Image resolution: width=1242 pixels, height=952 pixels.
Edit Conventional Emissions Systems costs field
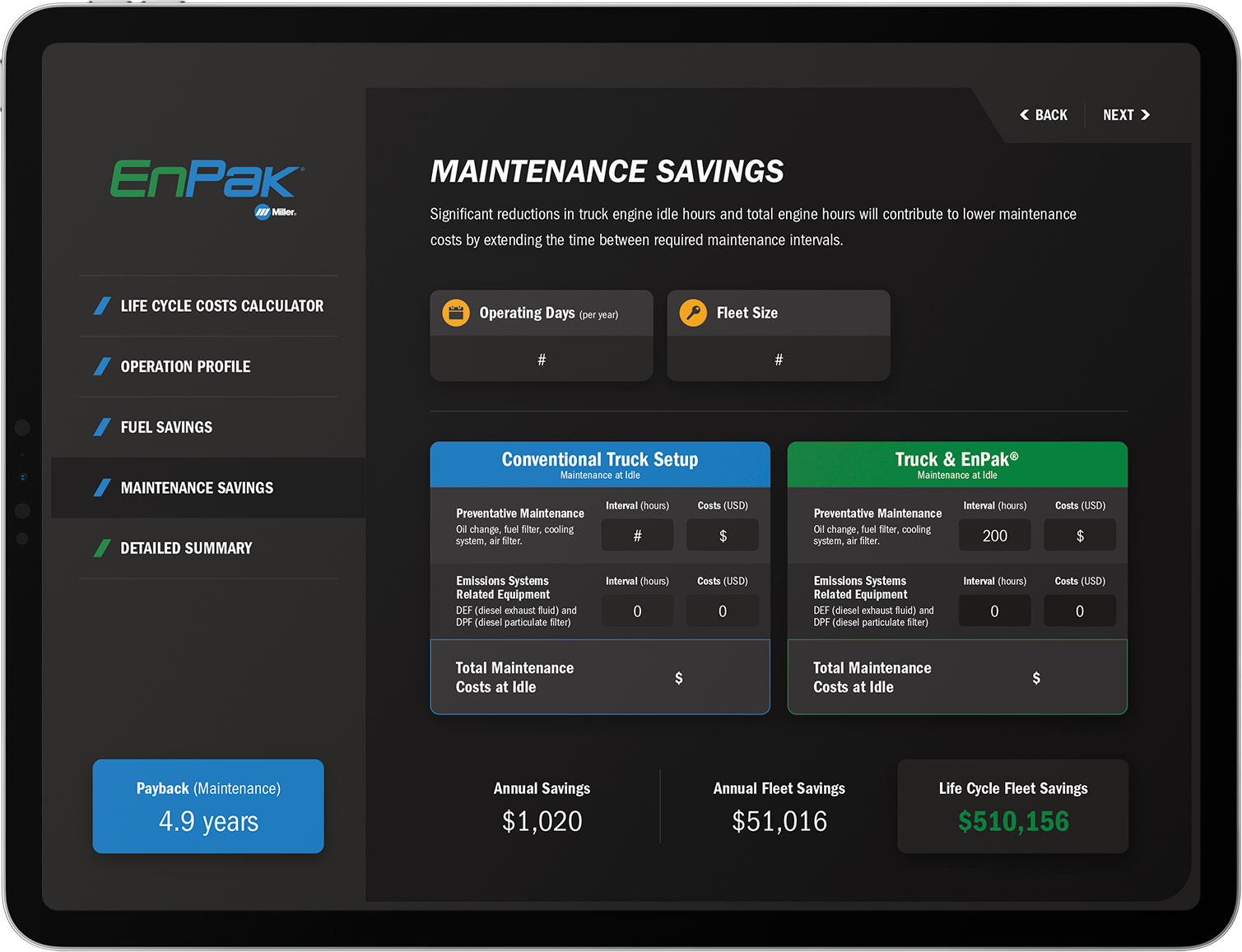[x=723, y=611]
